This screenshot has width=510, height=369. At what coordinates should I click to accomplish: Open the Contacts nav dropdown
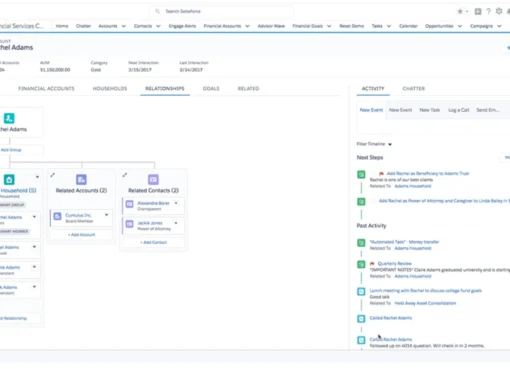[x=158, y=26]
